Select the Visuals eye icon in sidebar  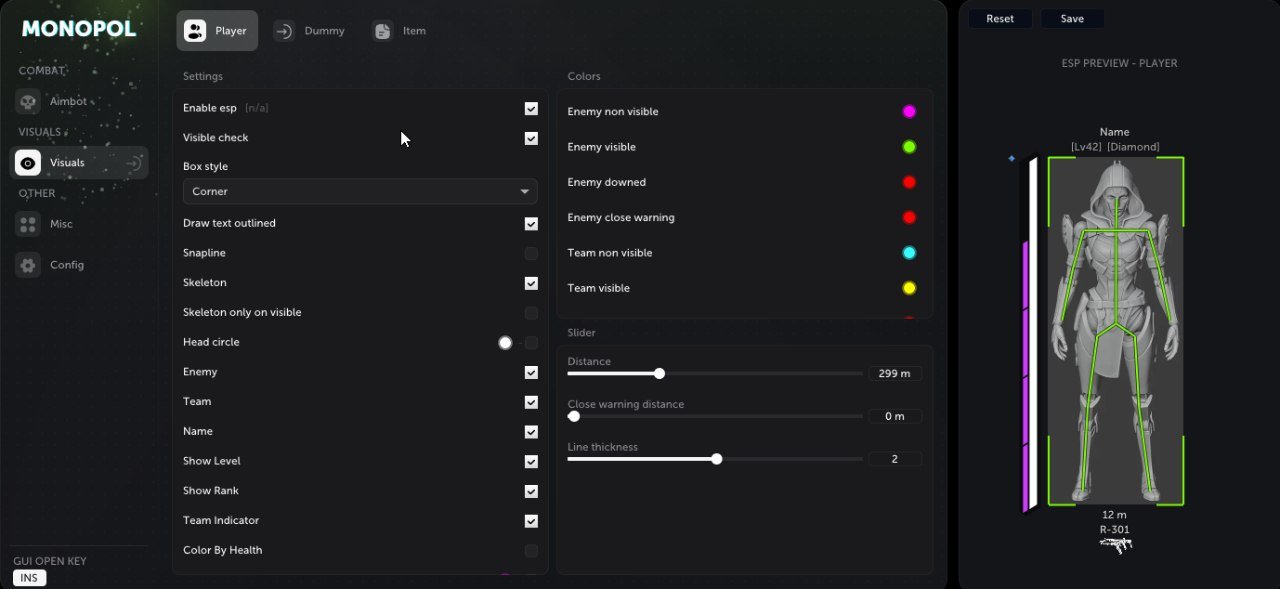coord(28,163)
